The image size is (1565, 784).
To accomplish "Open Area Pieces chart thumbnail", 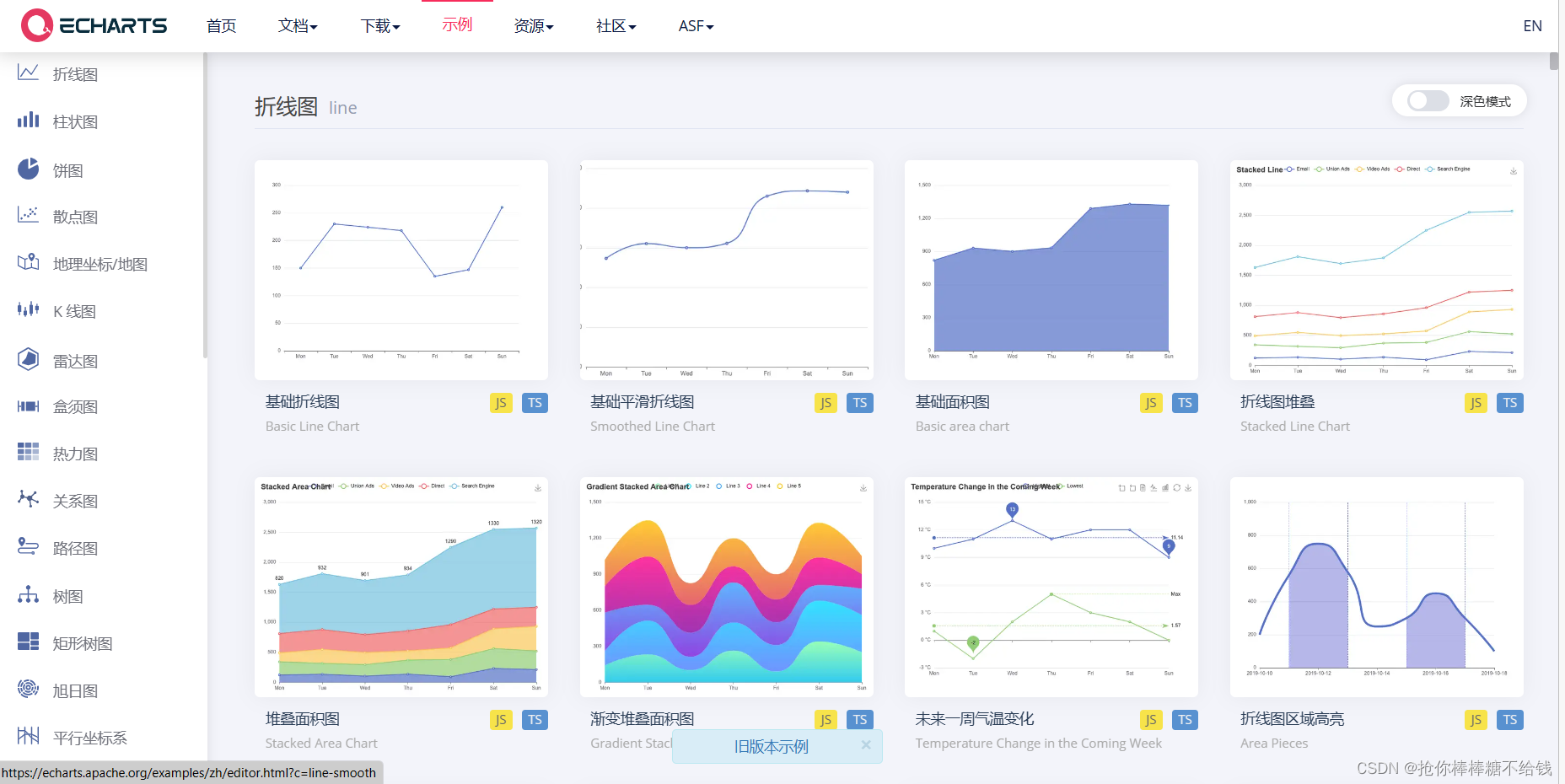I will [x=1377, y=587].
